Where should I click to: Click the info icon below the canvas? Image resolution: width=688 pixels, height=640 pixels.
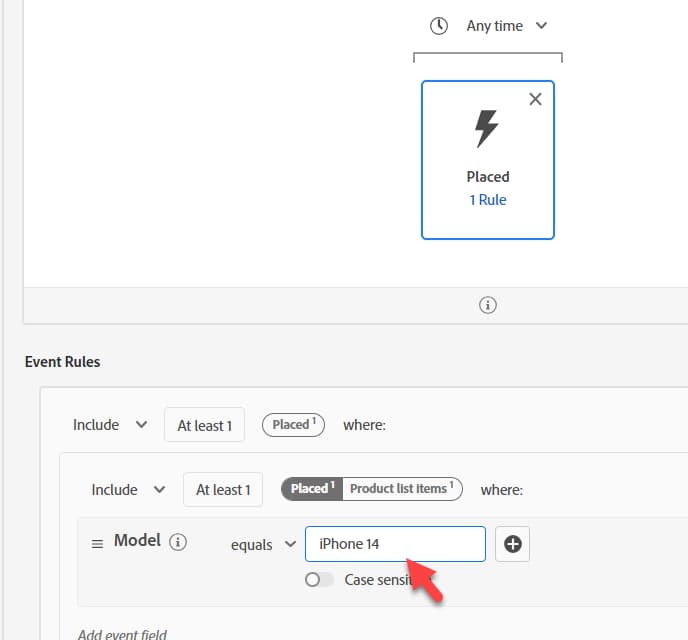pos(487,305)
